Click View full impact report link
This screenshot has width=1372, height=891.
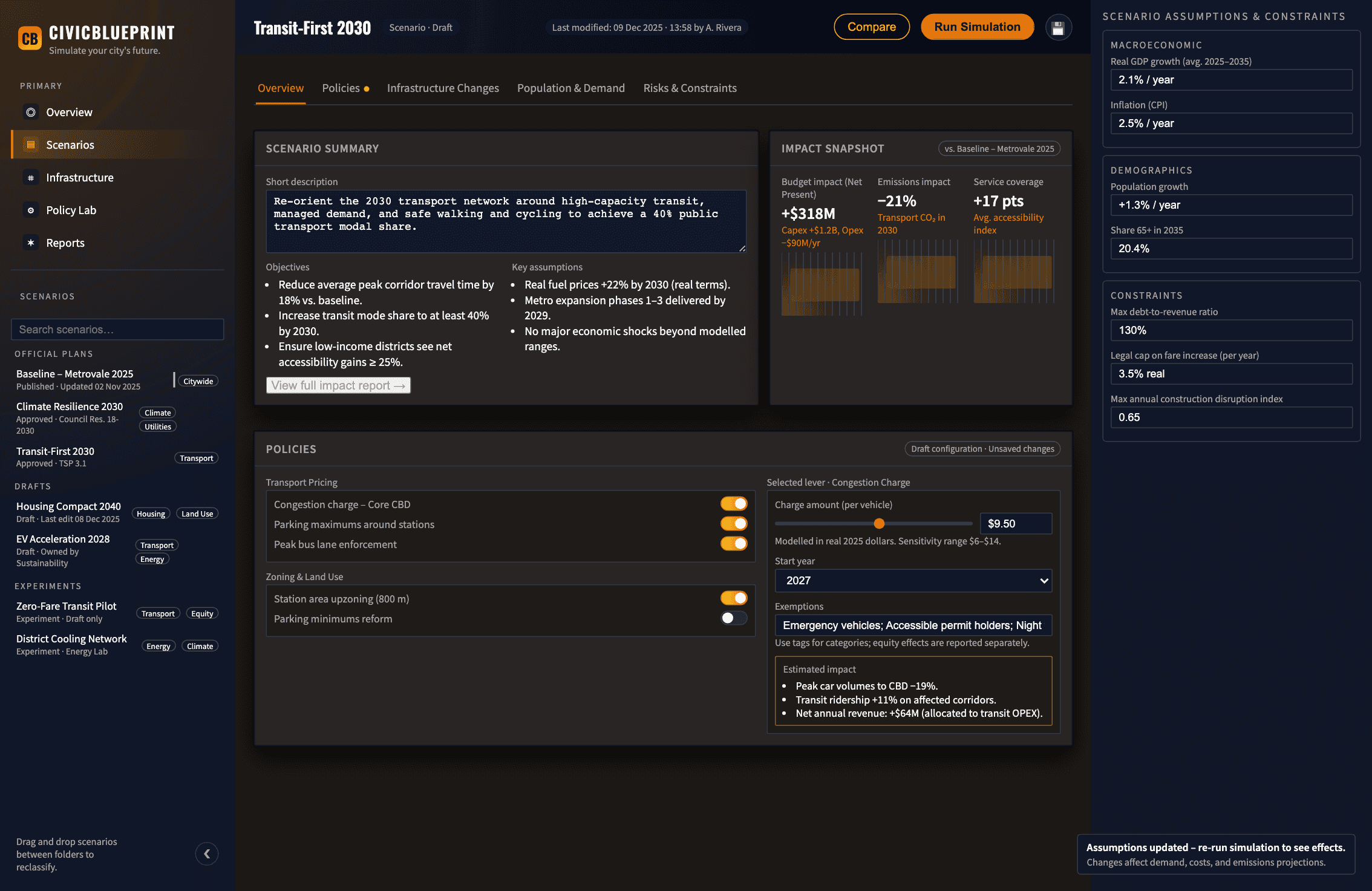pos(338,385)
